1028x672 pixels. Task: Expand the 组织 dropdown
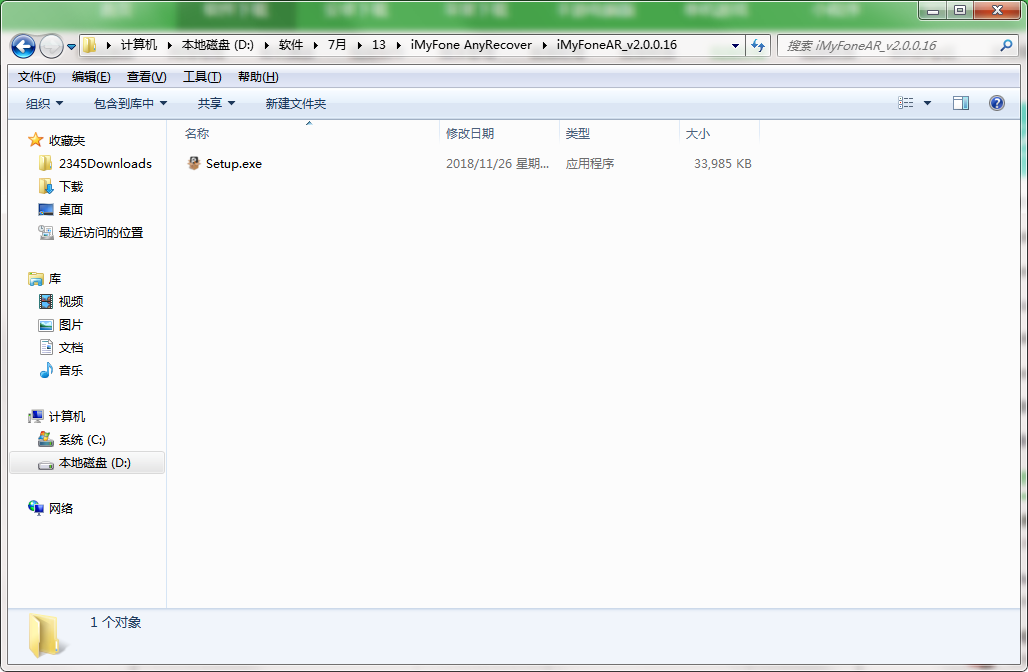[45, 103]
